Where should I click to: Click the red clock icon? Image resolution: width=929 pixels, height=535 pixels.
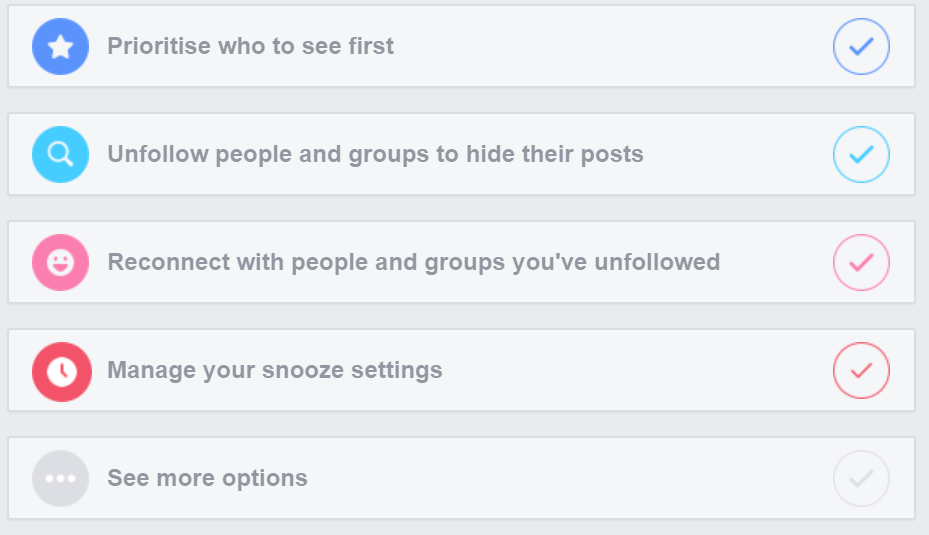coord(62,371)
